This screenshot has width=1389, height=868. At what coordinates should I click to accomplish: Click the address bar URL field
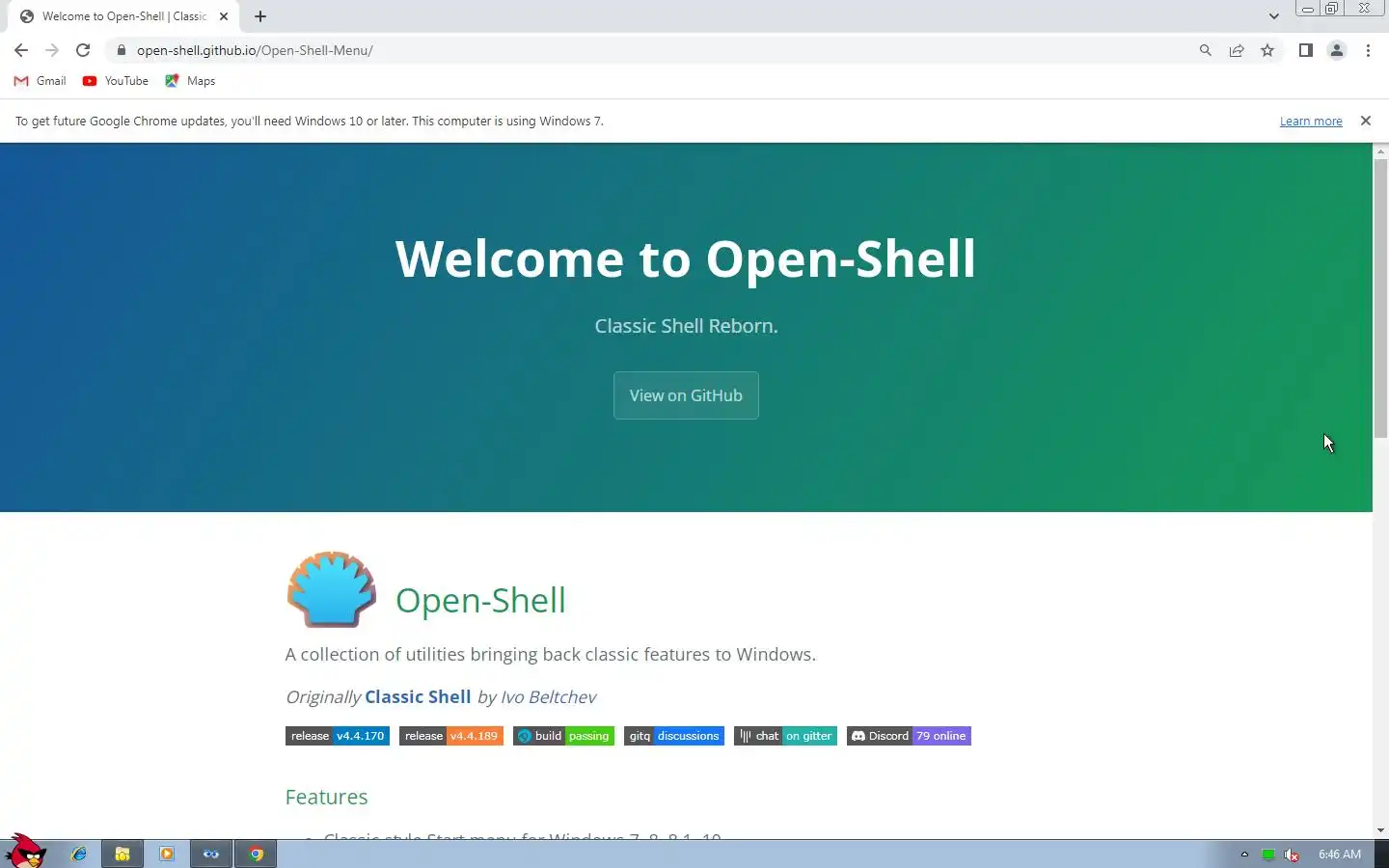(x=656, y=50)
